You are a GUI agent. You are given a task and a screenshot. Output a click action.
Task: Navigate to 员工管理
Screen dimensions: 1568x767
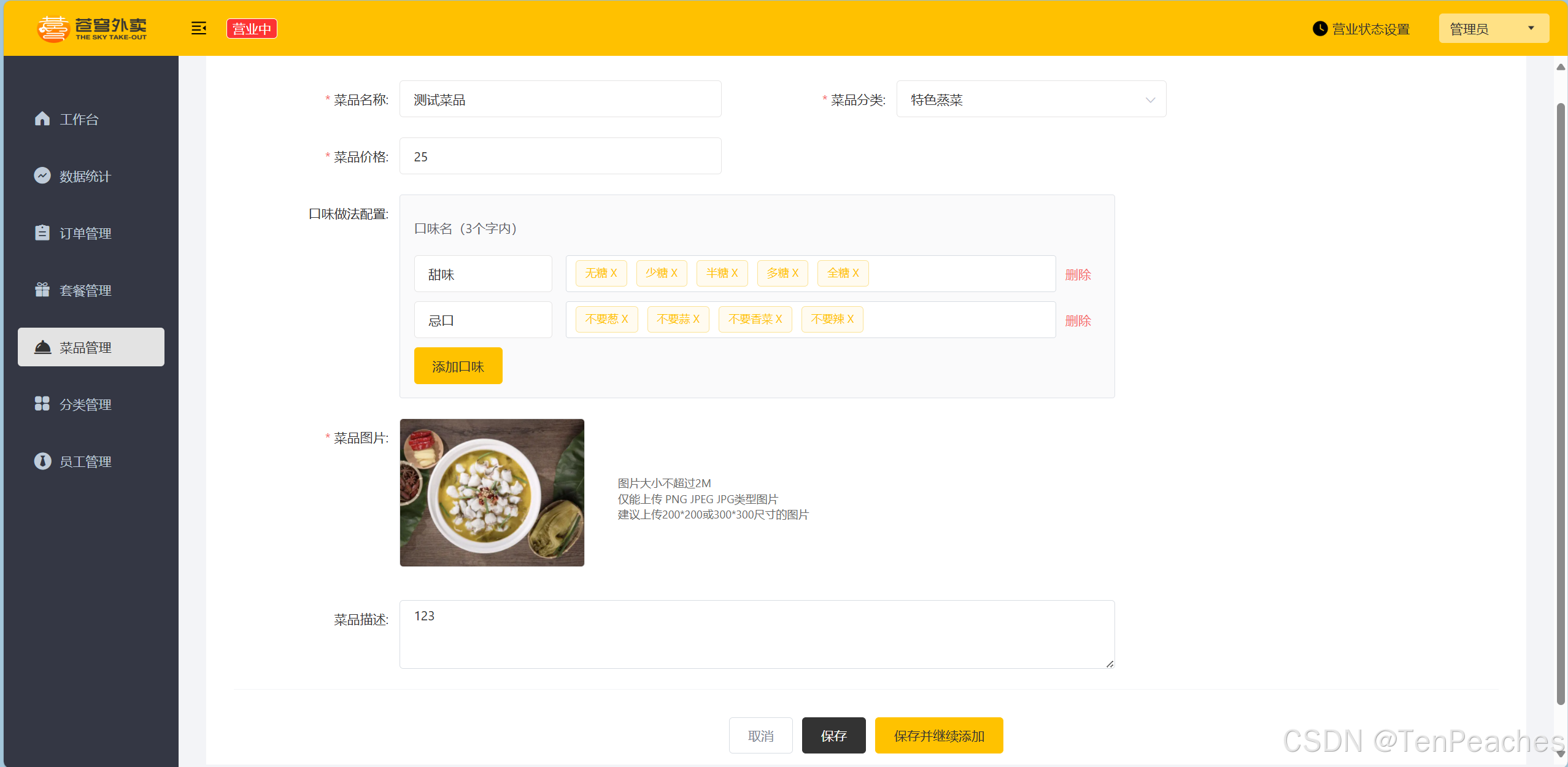click(x=91, y=461)
